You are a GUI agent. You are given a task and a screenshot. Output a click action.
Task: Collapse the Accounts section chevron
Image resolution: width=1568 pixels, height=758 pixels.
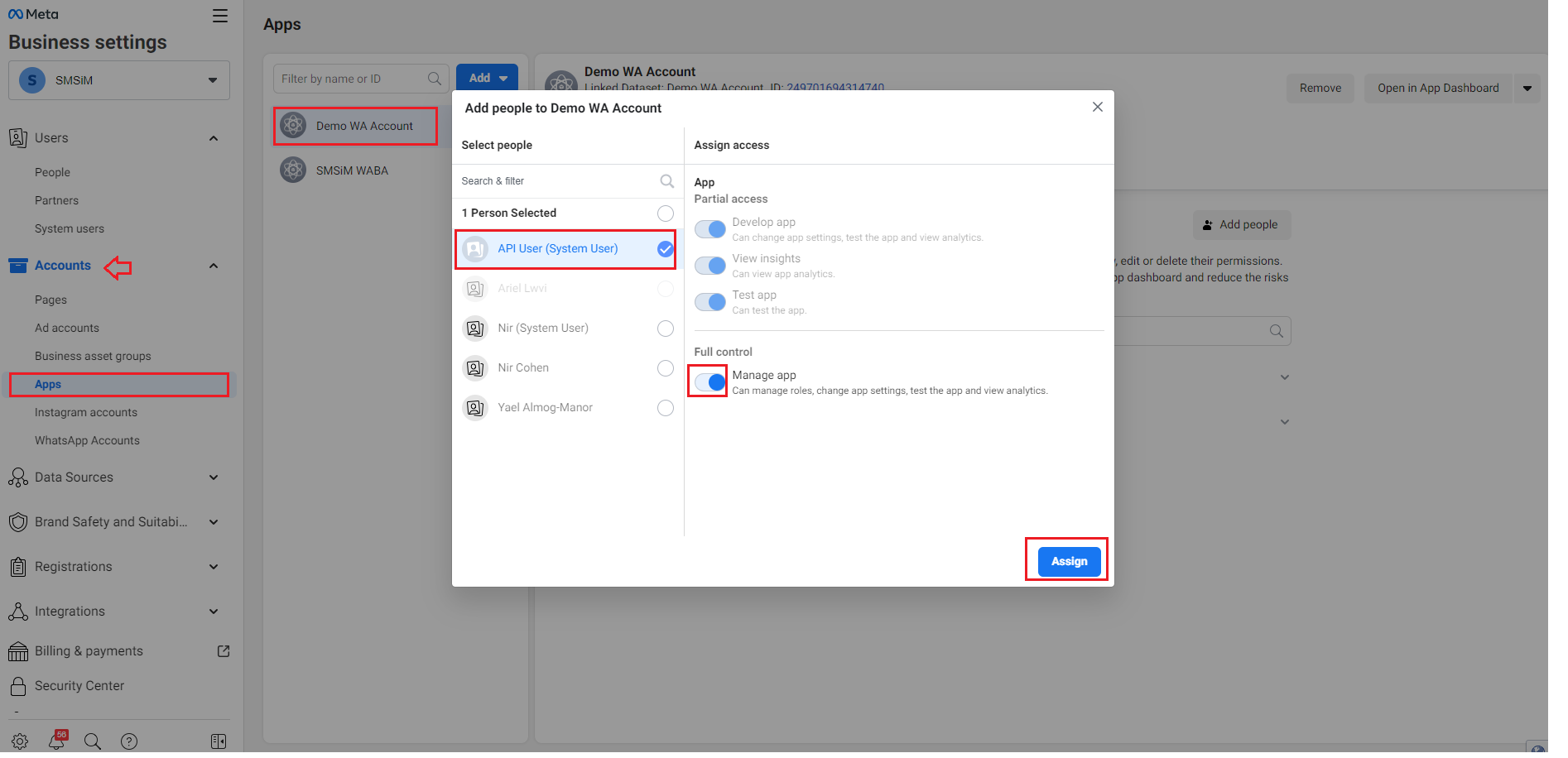coord(214,266)
